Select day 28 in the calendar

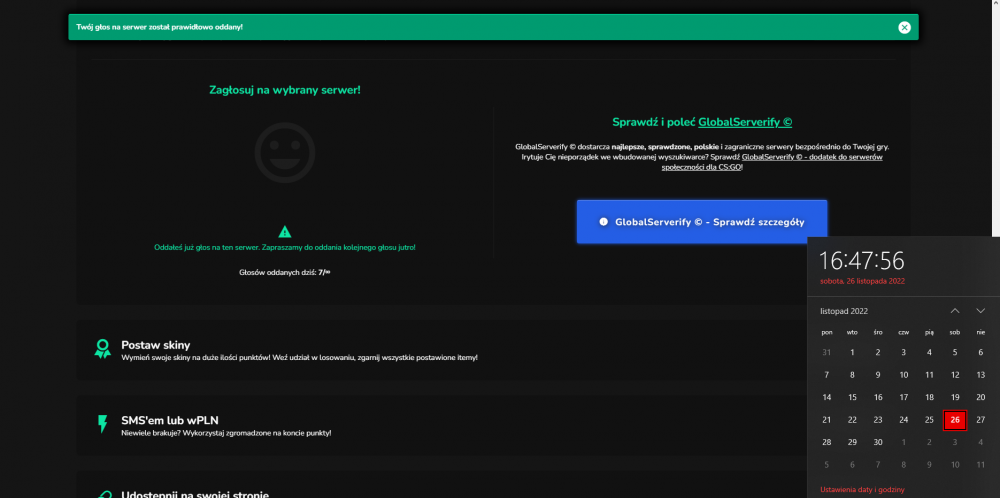pos(827,443)
